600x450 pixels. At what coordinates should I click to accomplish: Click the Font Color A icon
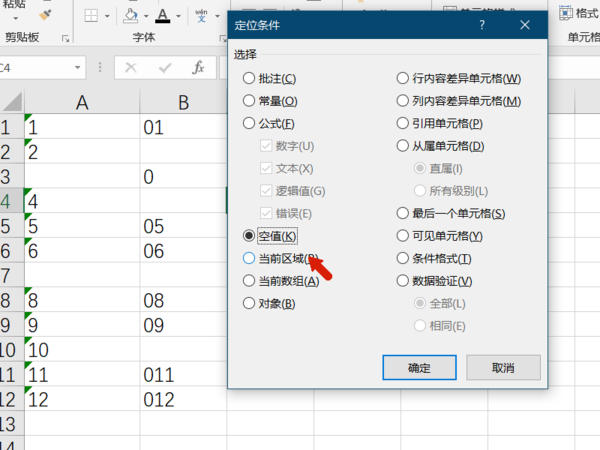coord(163,16)
